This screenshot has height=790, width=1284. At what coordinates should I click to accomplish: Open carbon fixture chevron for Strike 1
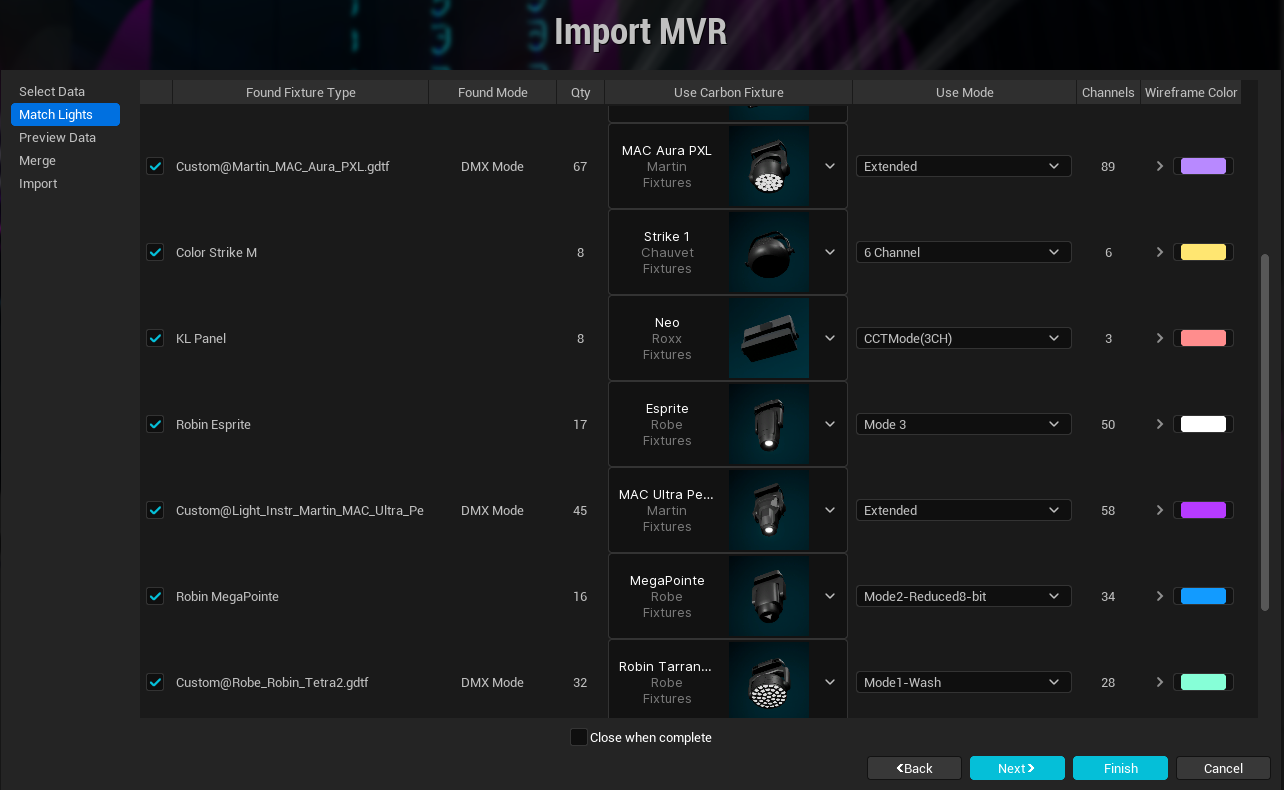click(830, 252)
